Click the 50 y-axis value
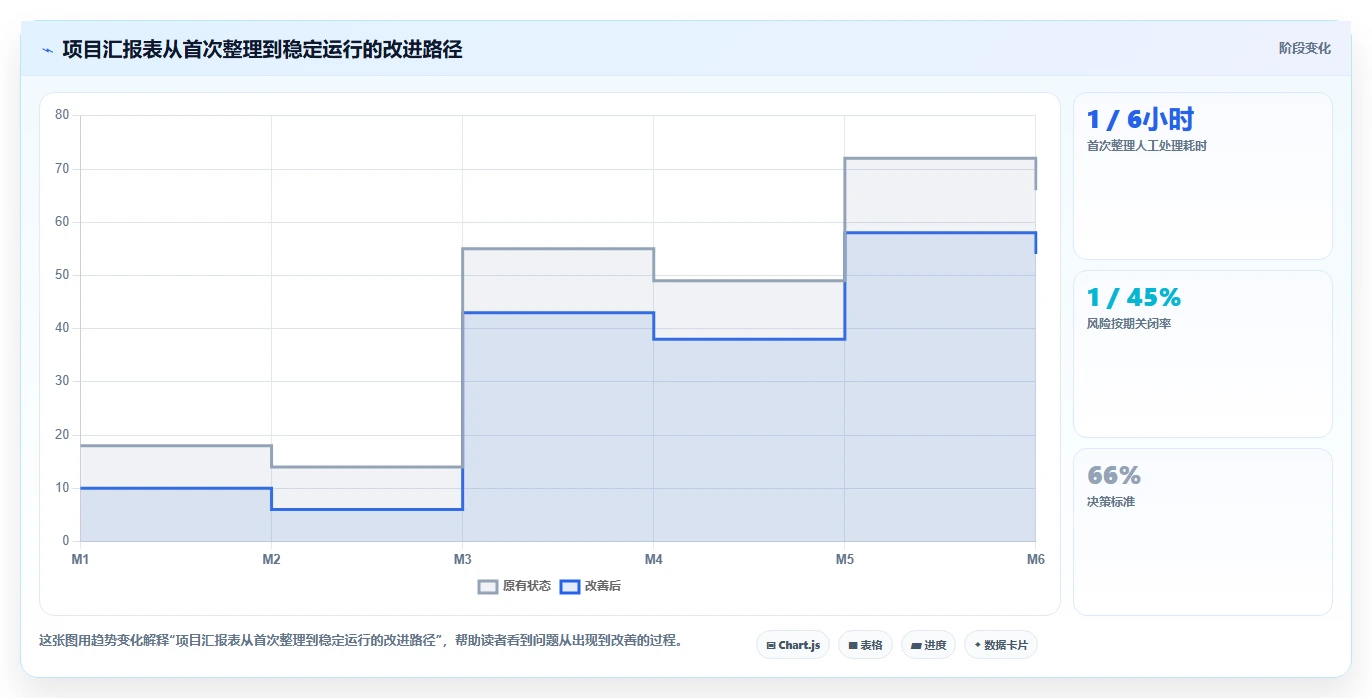The height and width of the screenshot is (698, 1372). coord(62,275)
